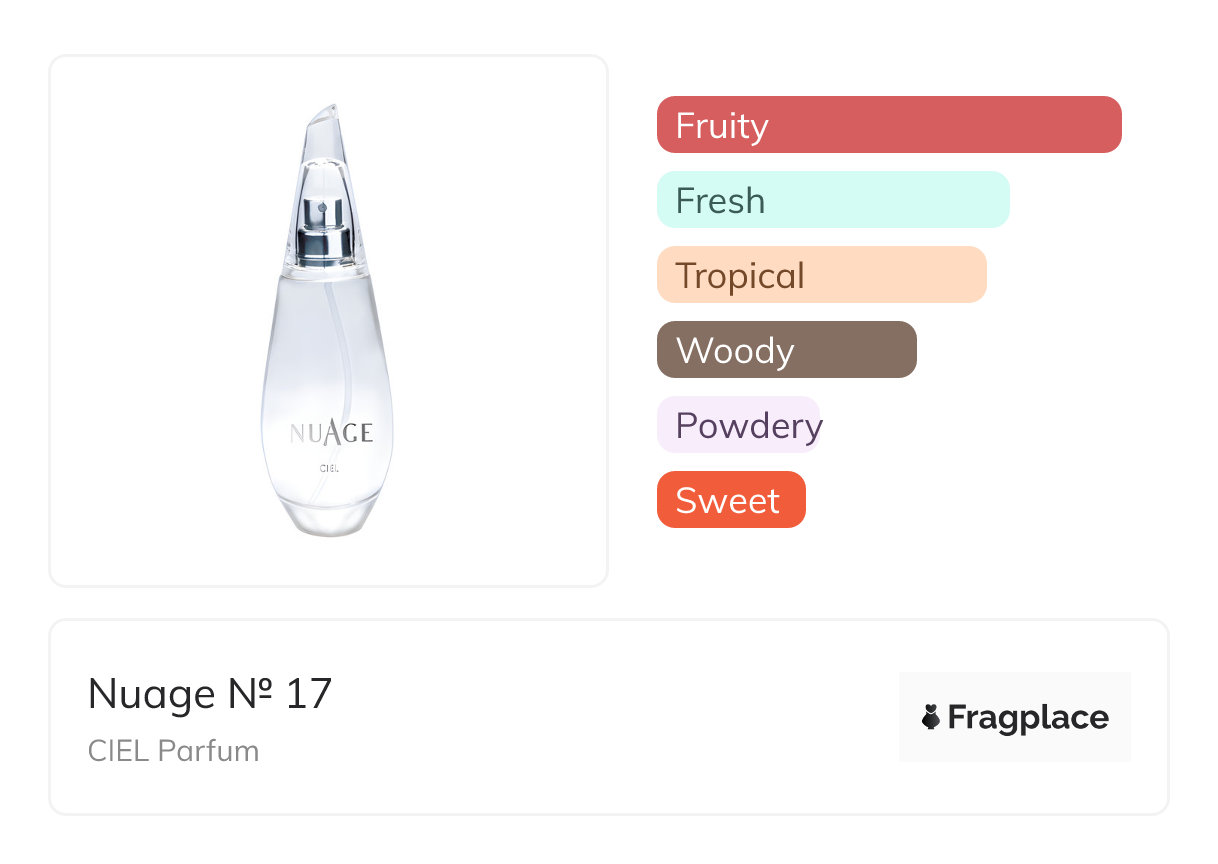Click the lavender Powdery accord bar
Image resolution: width=1218 pixels, height=864 pixels.
(738, 425)
